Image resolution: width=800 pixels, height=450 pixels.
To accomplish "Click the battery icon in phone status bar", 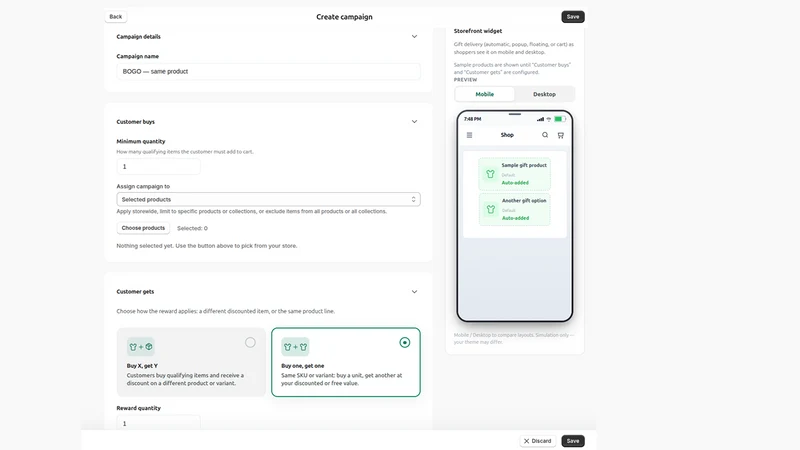I will click(560, 119).
